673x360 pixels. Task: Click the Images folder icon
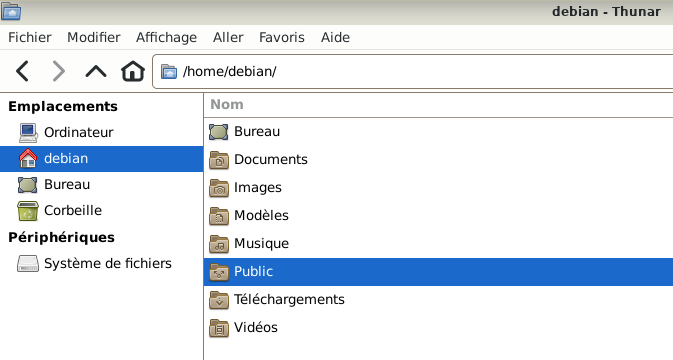[219, 188]
